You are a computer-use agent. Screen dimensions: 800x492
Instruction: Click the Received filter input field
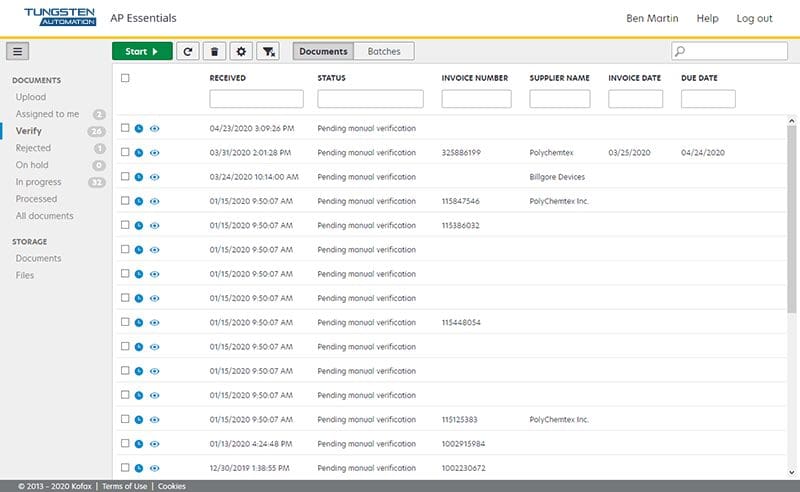[x=256, y=99]
